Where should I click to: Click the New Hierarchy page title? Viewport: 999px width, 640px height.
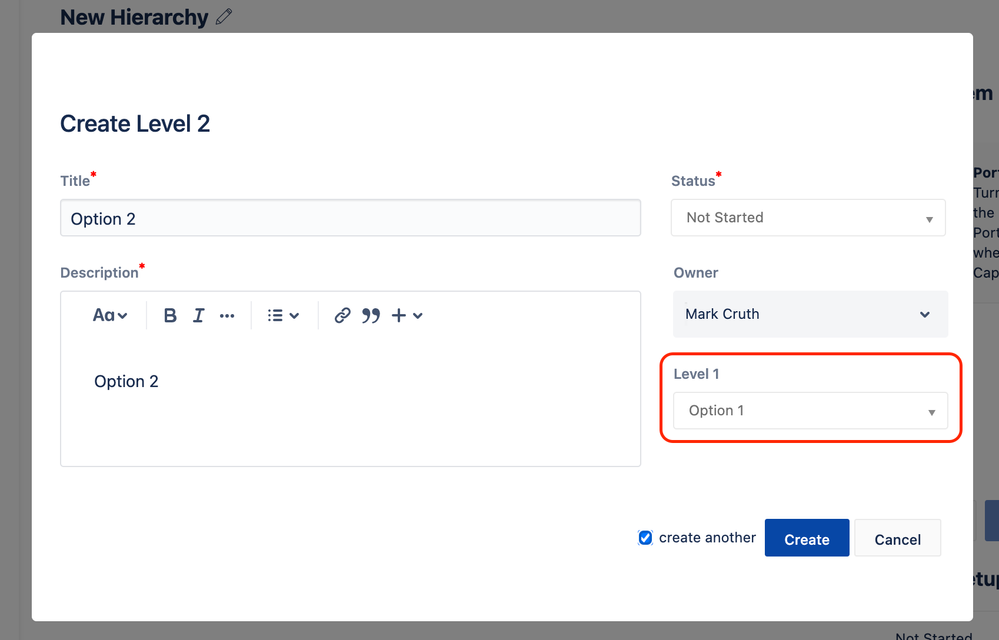(x=134, y=17)
